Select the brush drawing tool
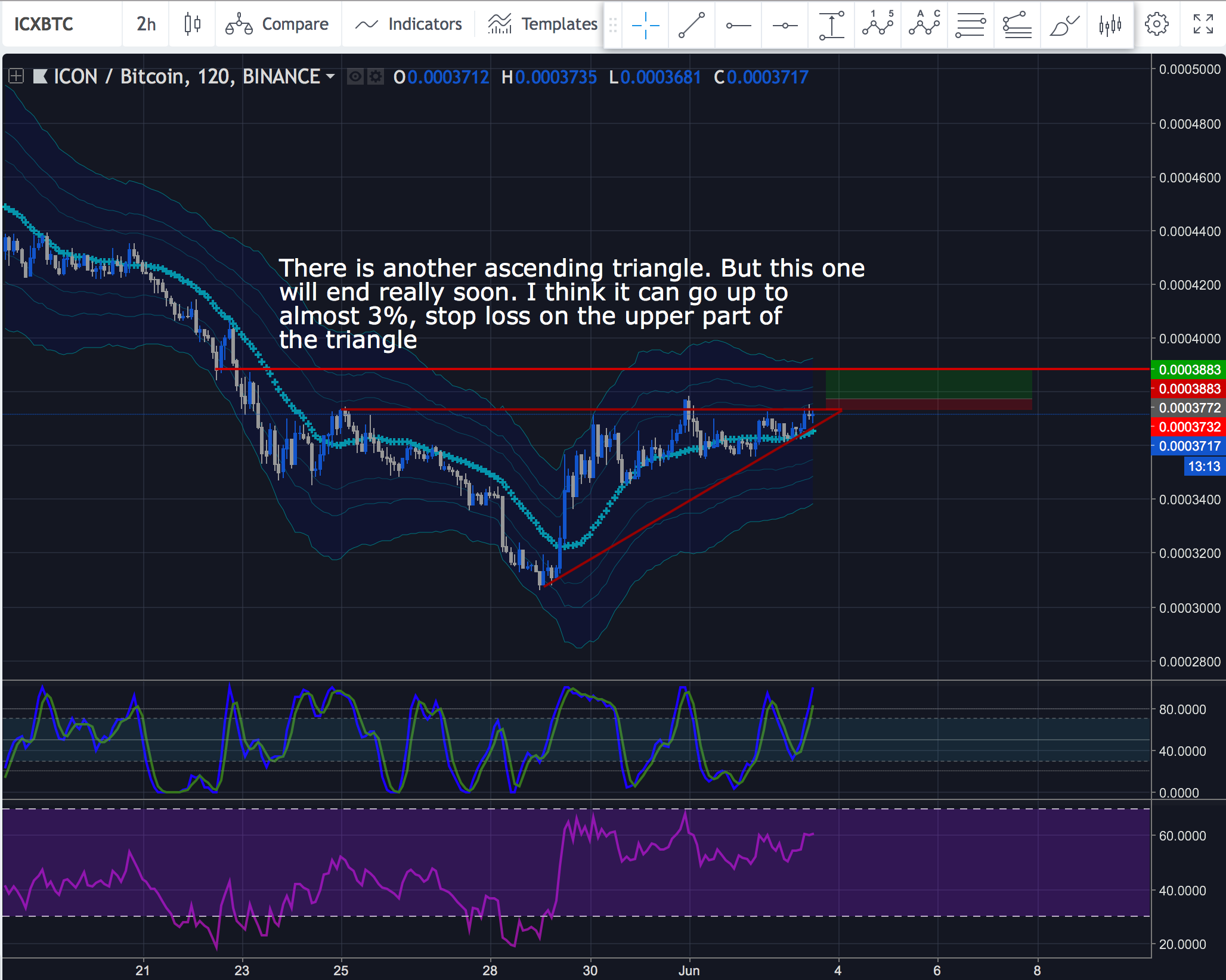Viewport: 1226px width, 980px height. [1064, 25]
